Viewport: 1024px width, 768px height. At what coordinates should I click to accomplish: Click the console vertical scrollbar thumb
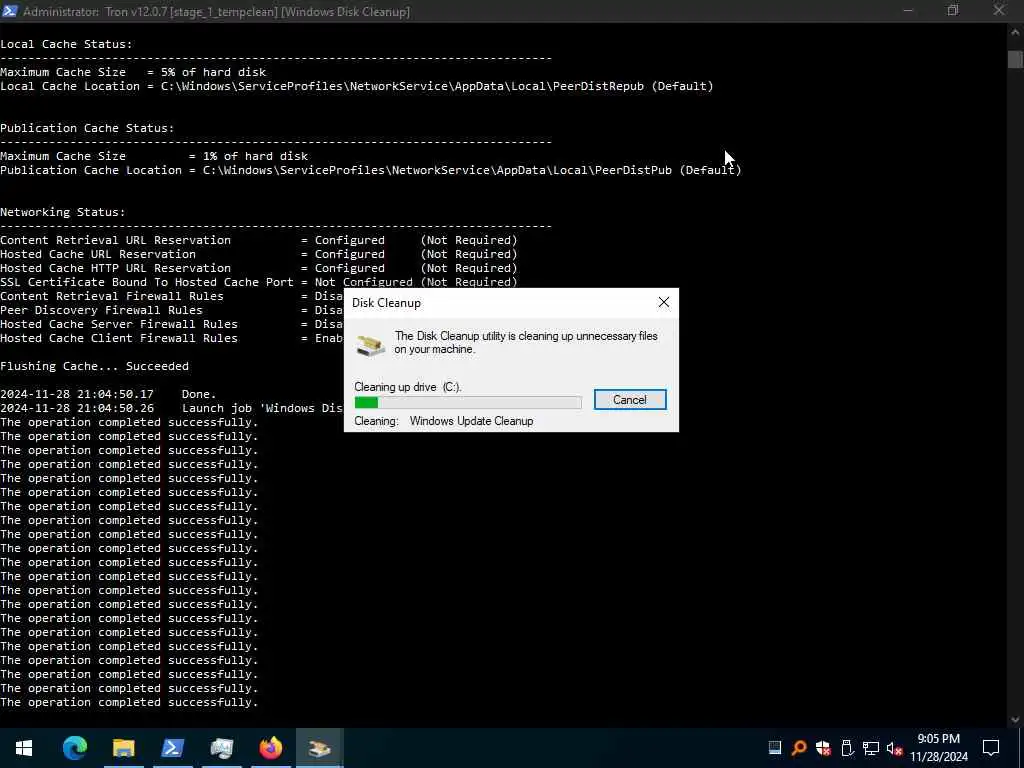coord(1015,58)
